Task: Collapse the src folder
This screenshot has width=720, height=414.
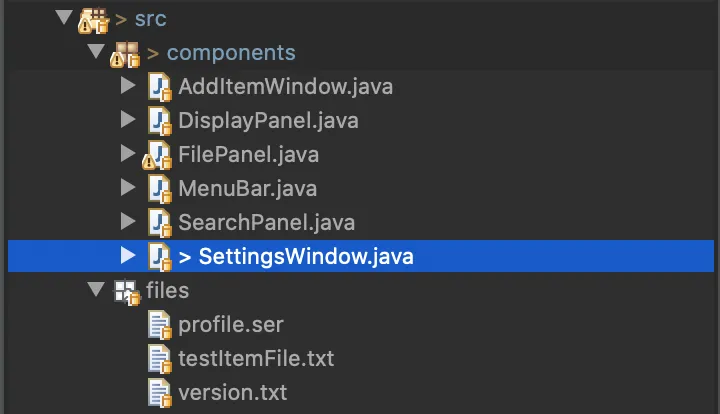Action: tap(65, 18)
